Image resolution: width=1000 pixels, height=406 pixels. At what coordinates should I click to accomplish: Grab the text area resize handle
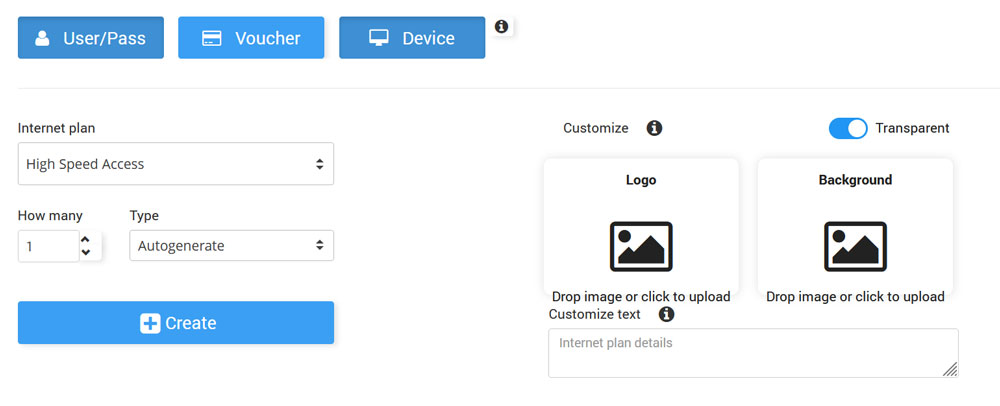point(950,369)
